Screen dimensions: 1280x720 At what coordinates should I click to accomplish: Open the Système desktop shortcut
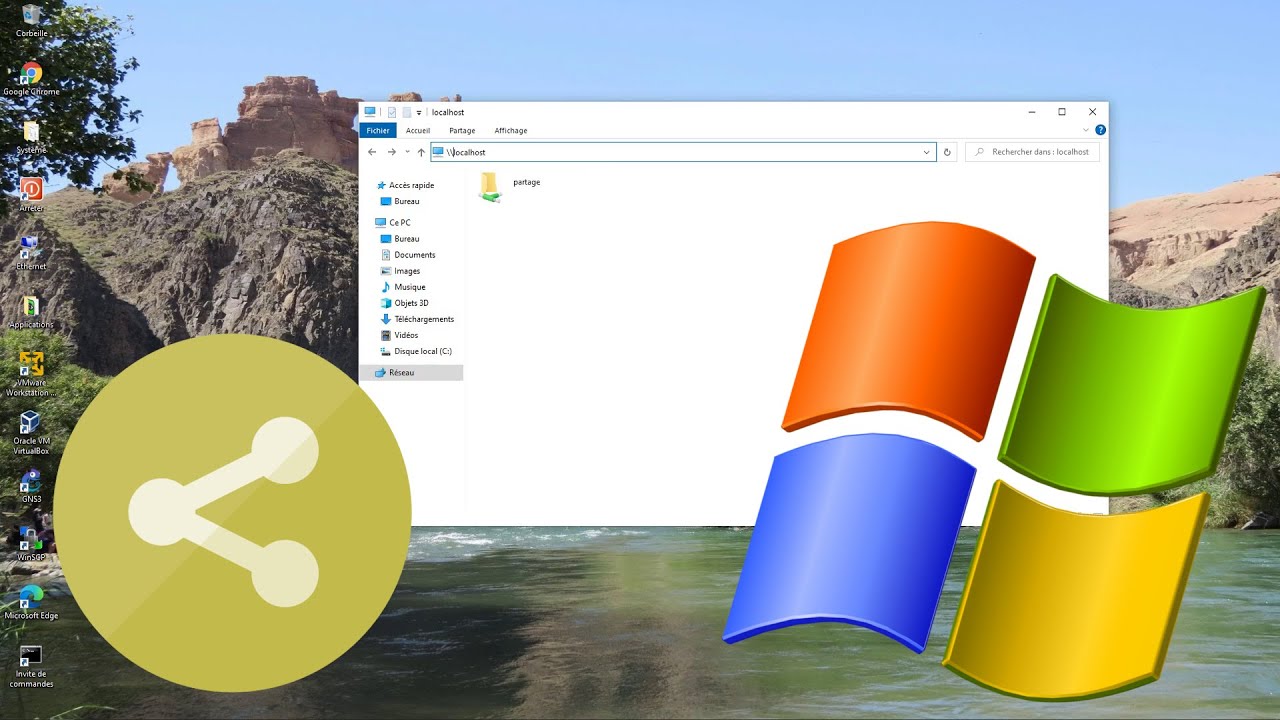pyautogui.click(x=31, y=137)
